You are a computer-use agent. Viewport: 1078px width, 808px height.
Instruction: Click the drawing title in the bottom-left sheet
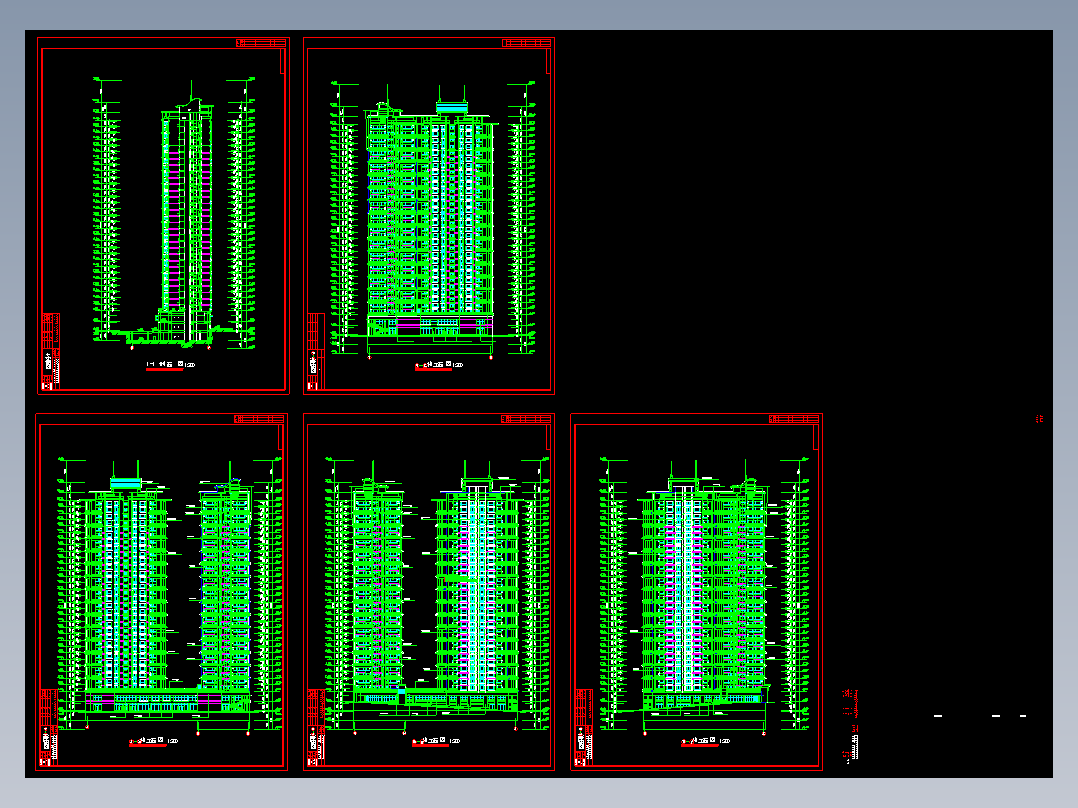tap(154, 741)
